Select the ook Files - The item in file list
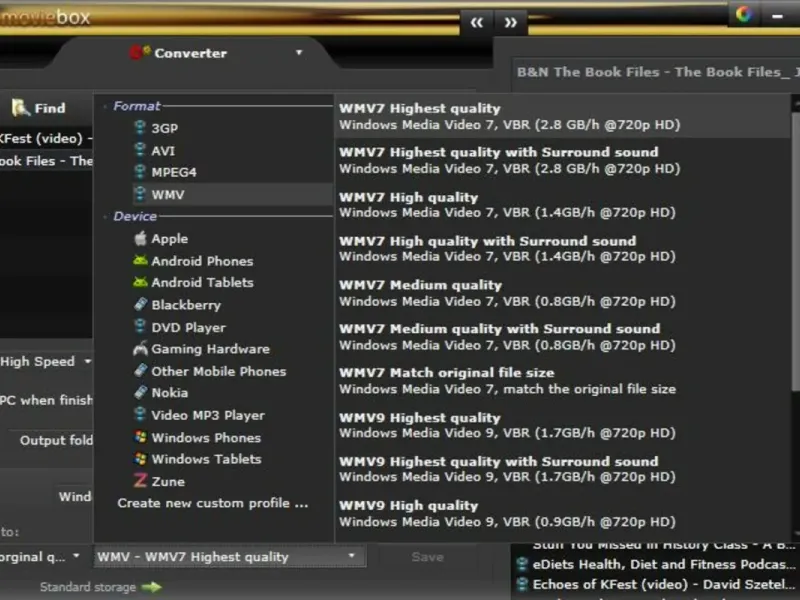 (x=46, y=161)
